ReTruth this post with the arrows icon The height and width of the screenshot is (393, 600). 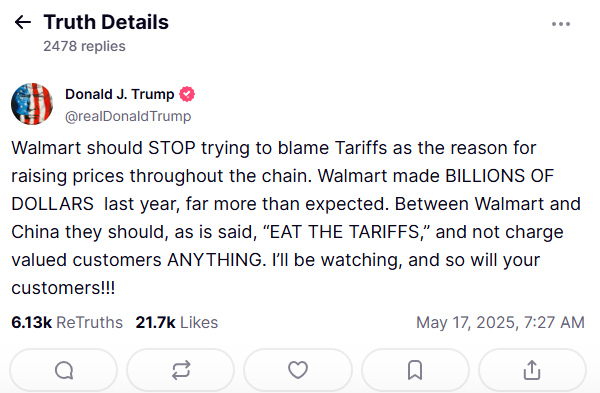181,370
